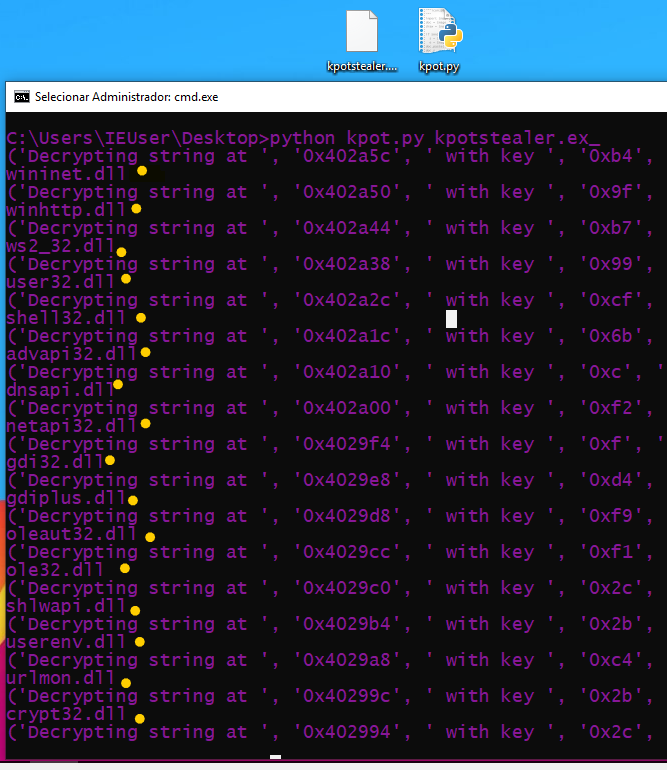Image resolution: width=667 pixels, height=770 pixels.
Task: Click the key value '0xc'
Action: [605, 372]
